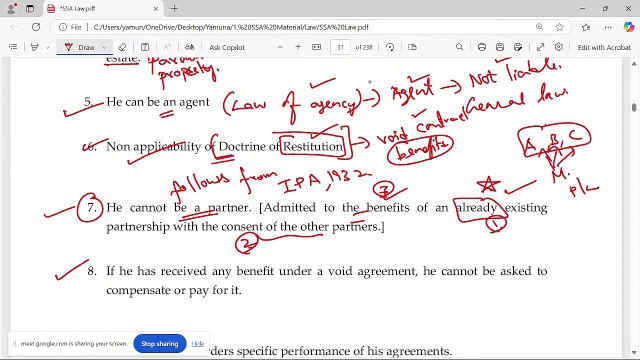Open the favorites list icon
640x360 pixels.
(x=586, y=27)
